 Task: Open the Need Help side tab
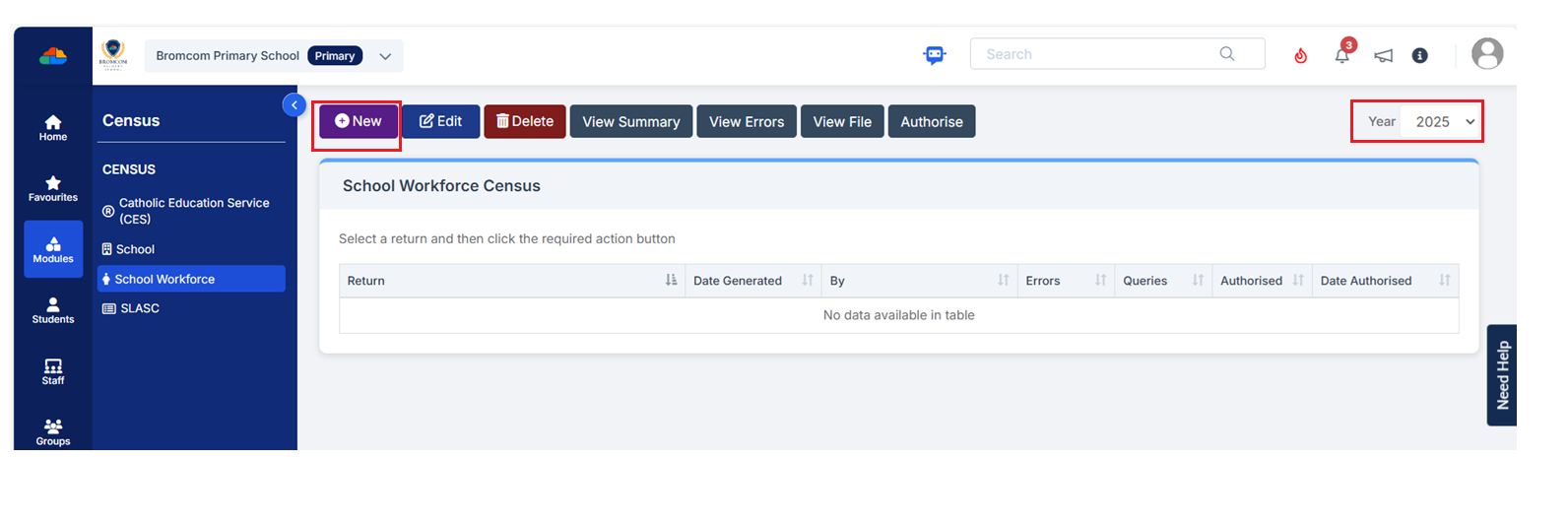coord(1501,375)
